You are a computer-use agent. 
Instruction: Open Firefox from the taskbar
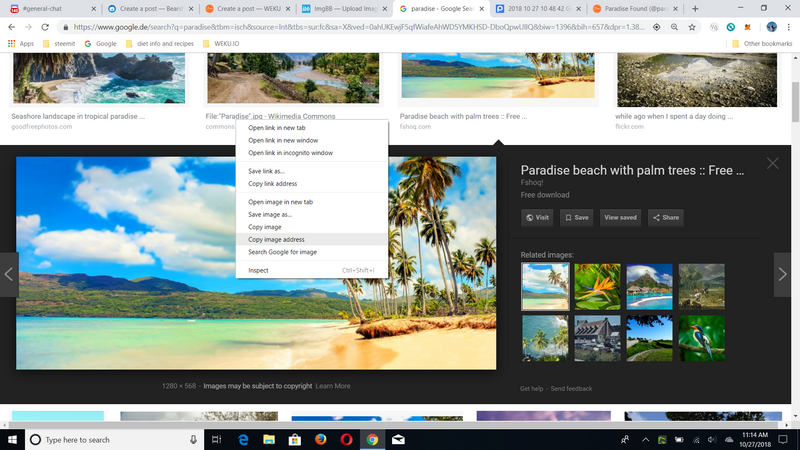(x=320, y=439)
